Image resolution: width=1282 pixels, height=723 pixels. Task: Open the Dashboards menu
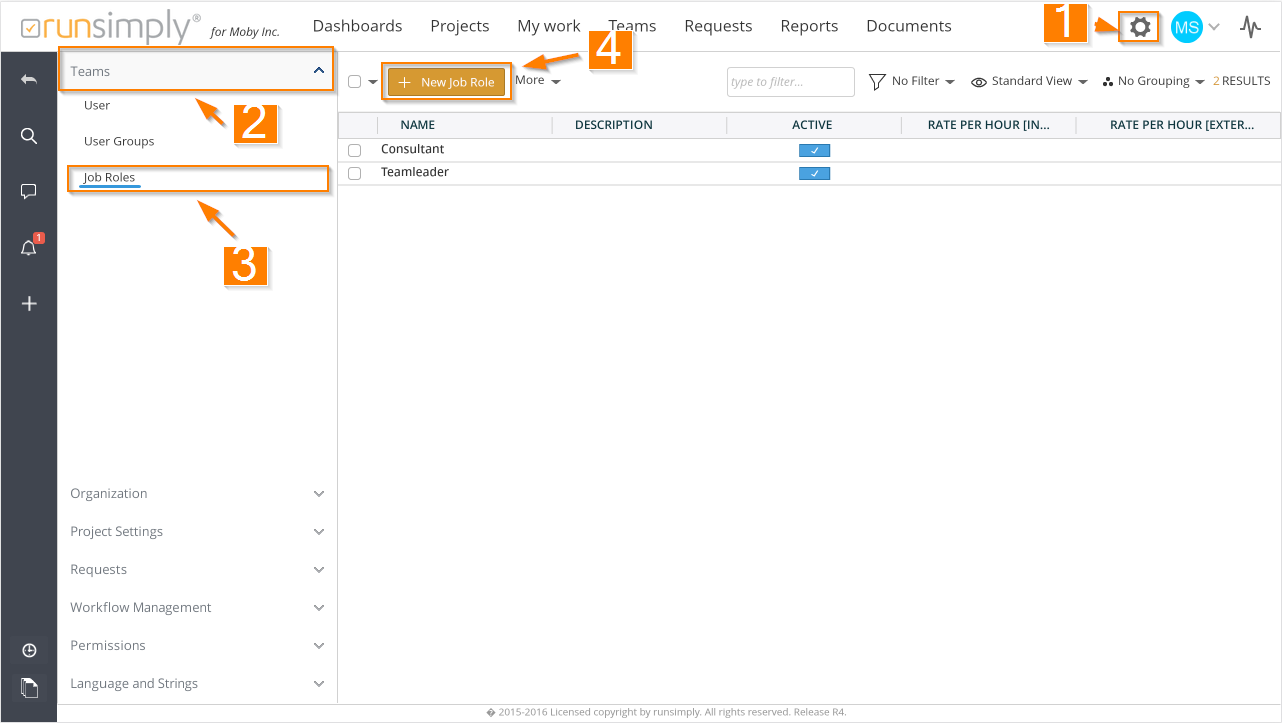(x=357, y=26)
